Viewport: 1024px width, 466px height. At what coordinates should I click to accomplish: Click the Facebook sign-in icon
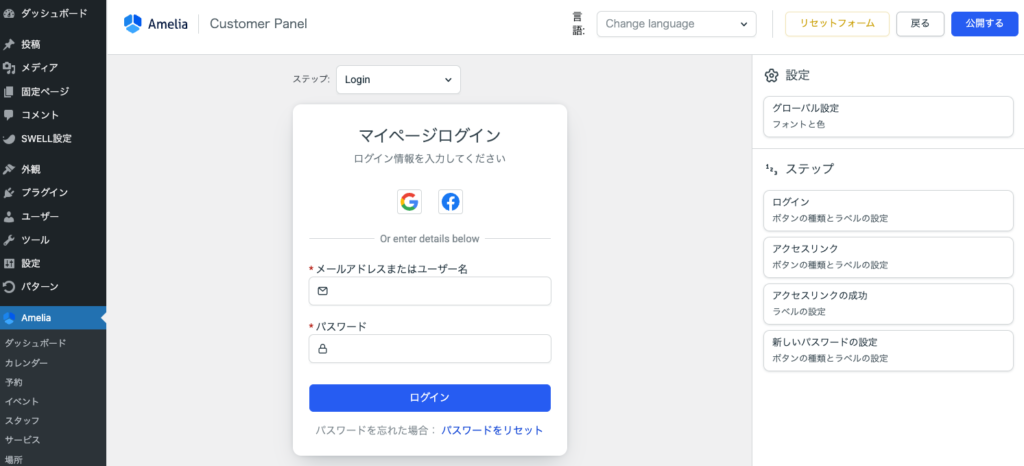tap(451, 202)
